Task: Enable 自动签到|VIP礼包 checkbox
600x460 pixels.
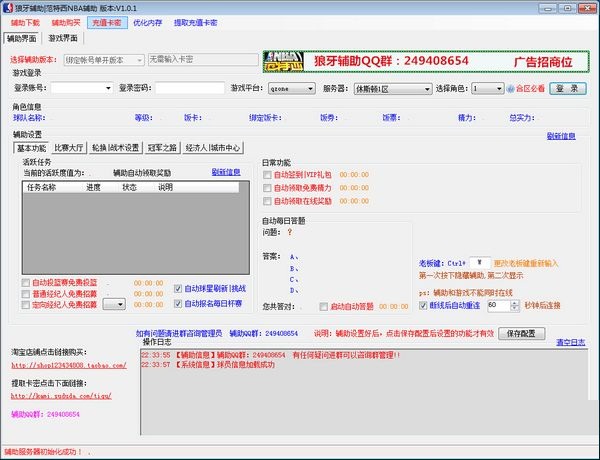Action: click(267, 175)
